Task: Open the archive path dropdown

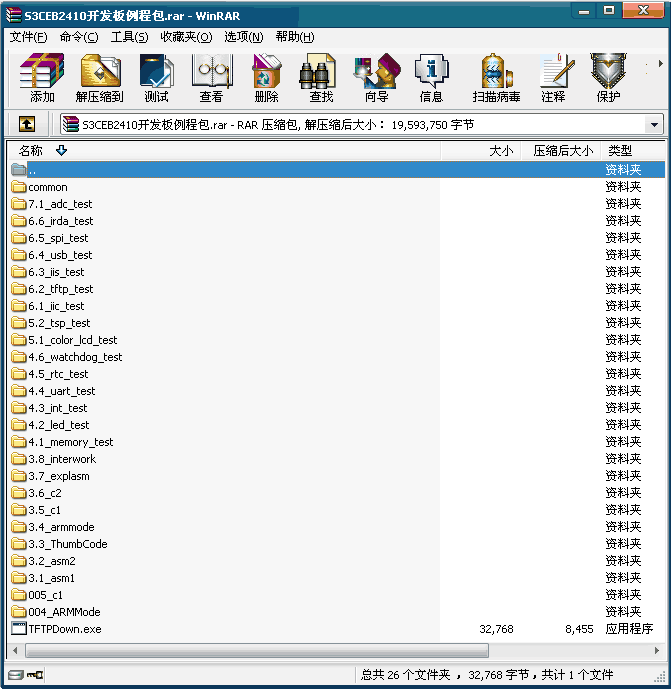Action: click(x=654, y=125)
